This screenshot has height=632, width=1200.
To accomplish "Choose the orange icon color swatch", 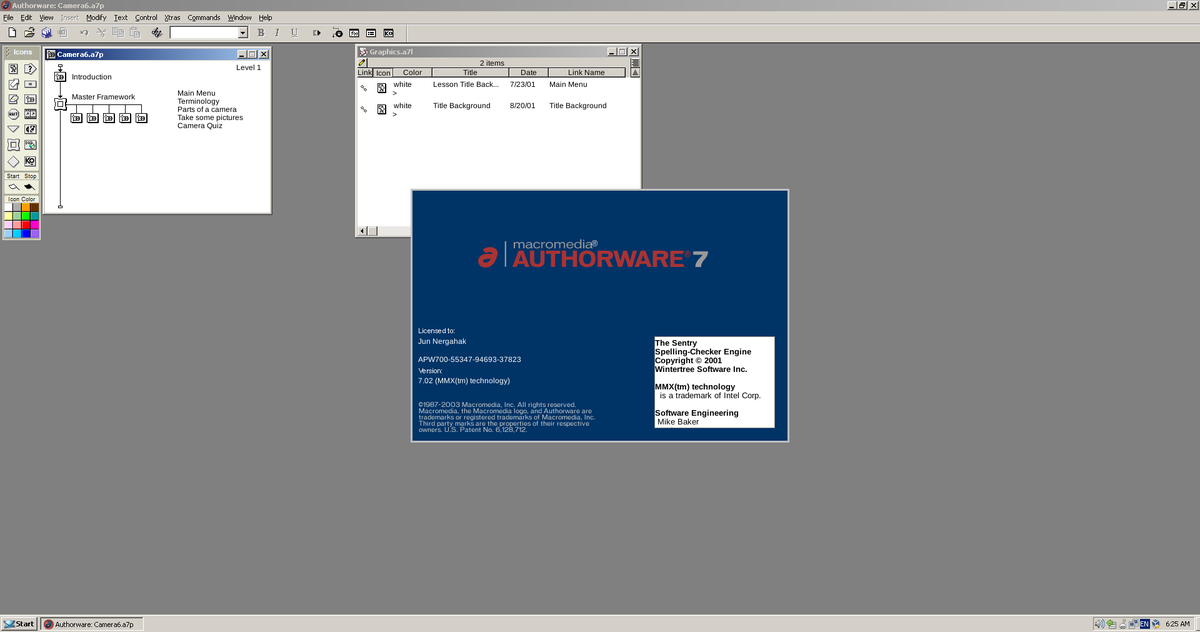I will pyautogui.click(x=26, y=206).
